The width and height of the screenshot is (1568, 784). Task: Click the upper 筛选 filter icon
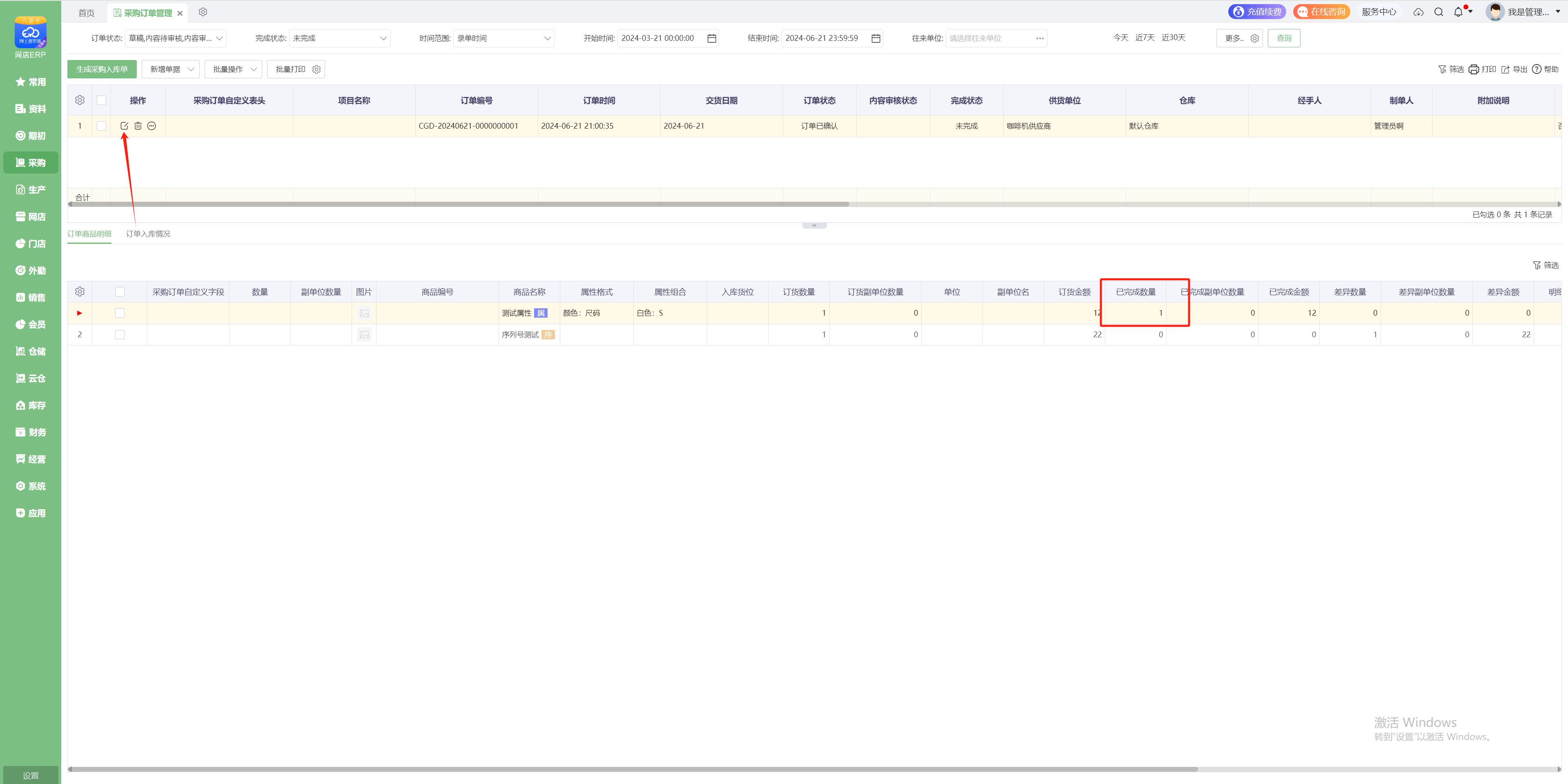pos(1451,69)
